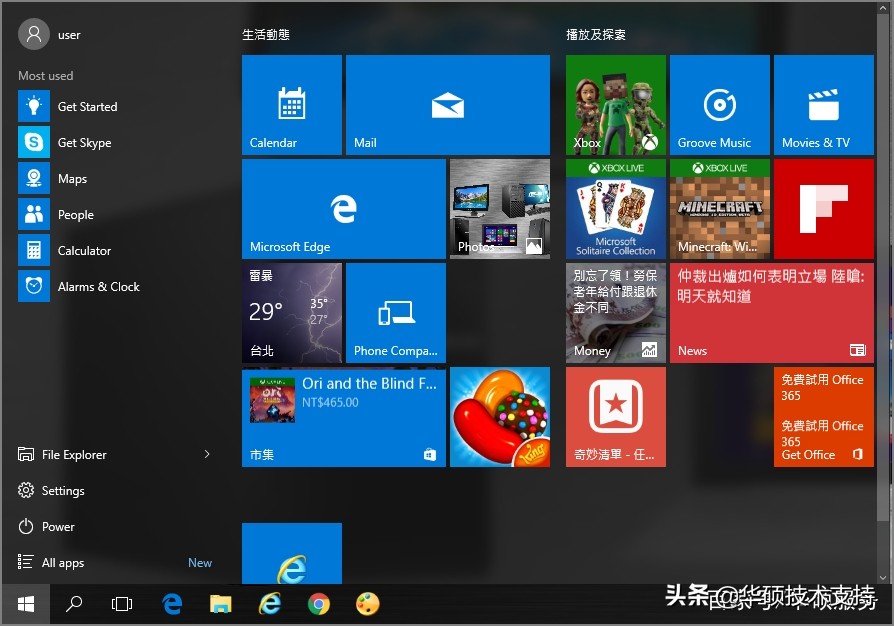Image resolution: width=894 pixels, height=626 pixels.
Task: Open Task View on the taskbar
Action: click(122, 604)
